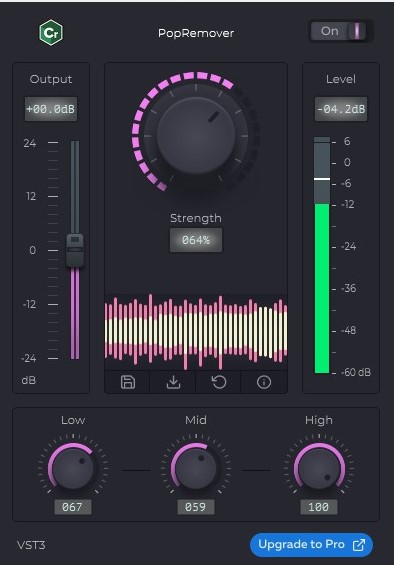Click the Mid band knob
Viewport: 394px width, 565px height.
196,468
